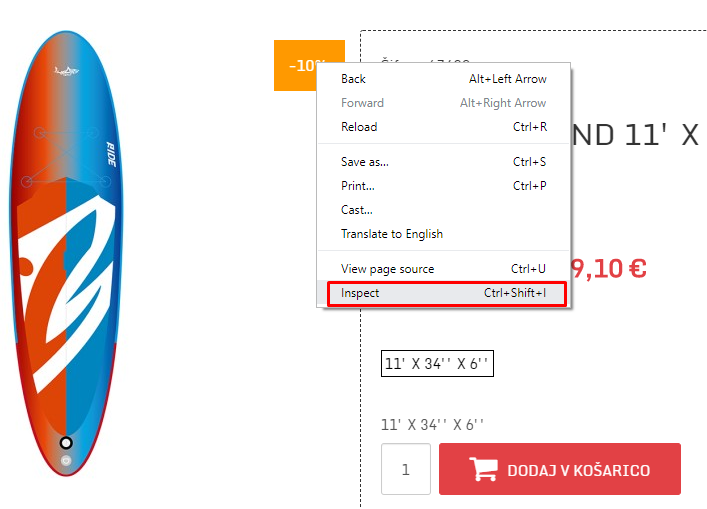Select Inspect from the context menu
The image size is (707, 509).
(x=444, y=293)
